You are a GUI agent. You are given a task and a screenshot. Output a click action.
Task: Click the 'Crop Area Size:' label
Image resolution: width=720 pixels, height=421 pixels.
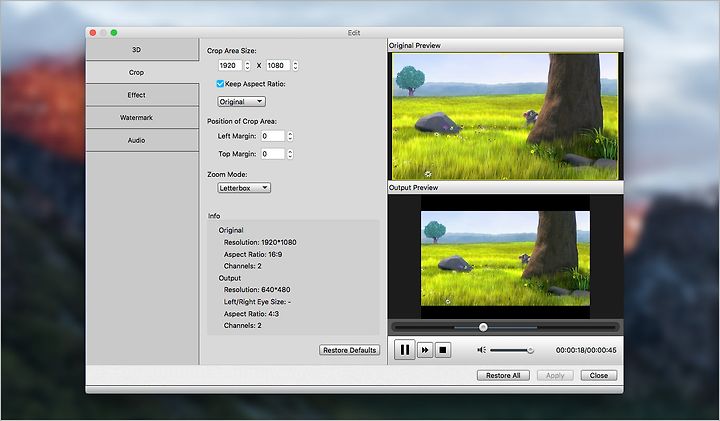[231, 51]
